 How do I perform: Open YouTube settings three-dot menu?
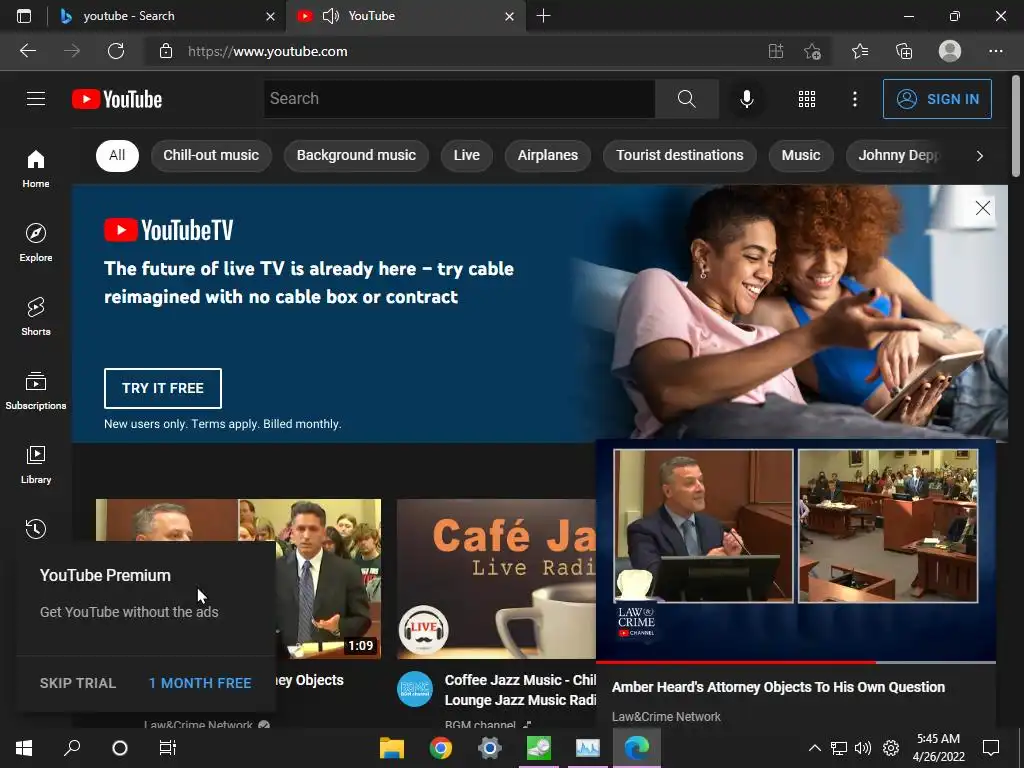point(854,99)
